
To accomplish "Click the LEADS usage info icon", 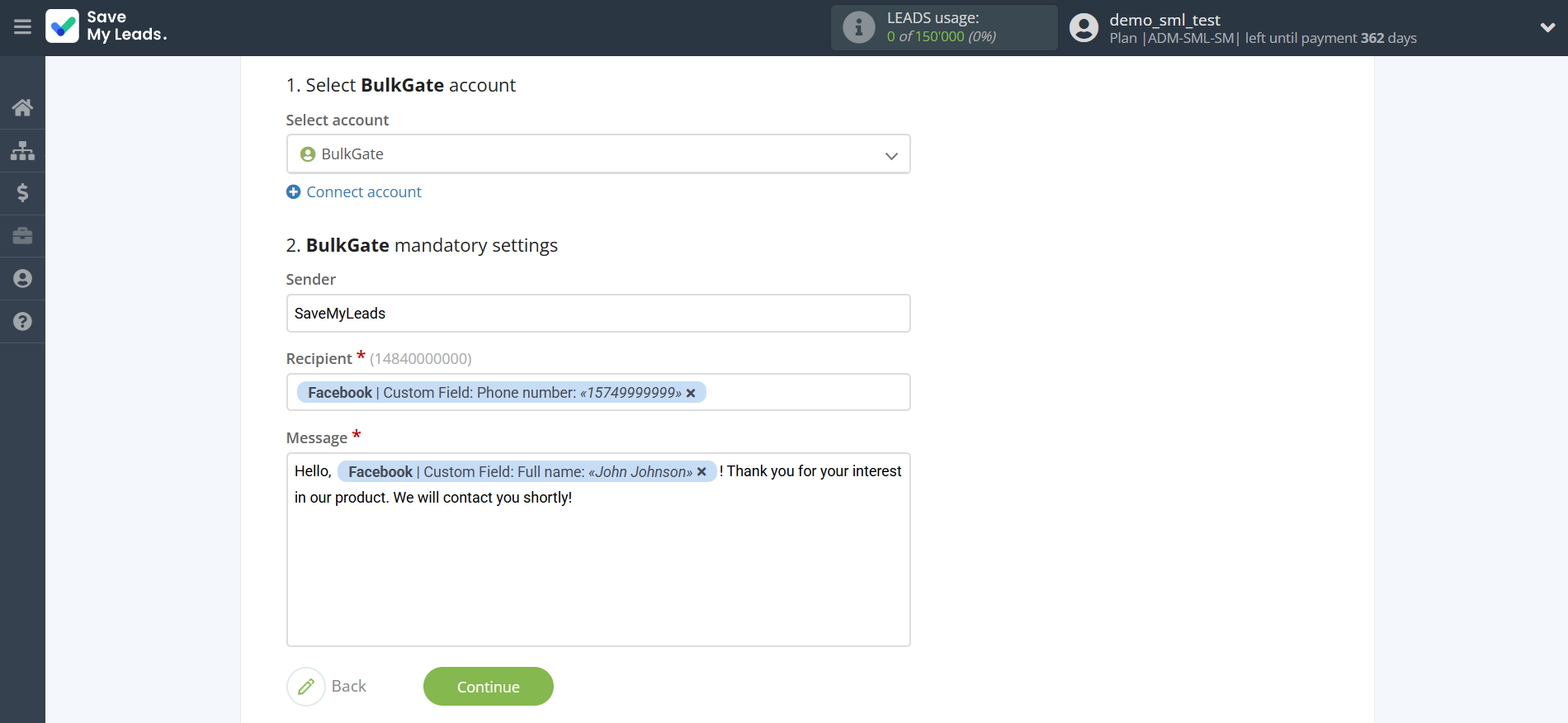I will coord(858,27).
